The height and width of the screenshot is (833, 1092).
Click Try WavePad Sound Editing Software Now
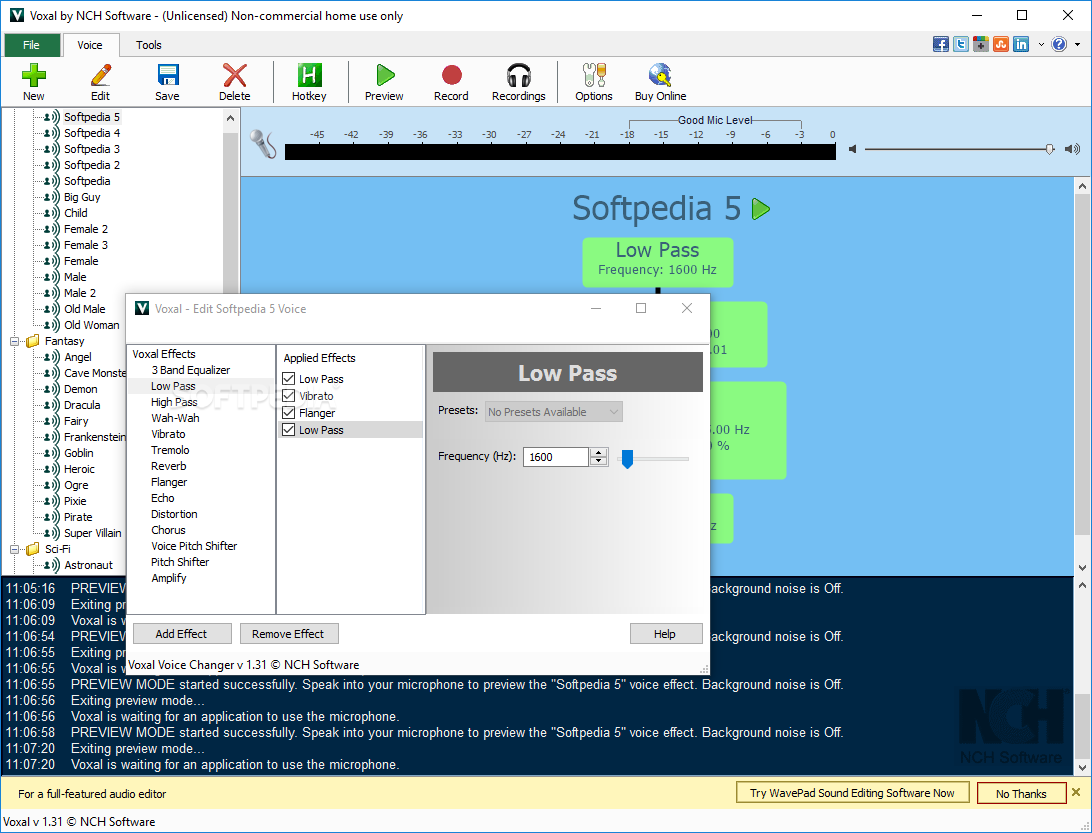click(x=852, y=793)
